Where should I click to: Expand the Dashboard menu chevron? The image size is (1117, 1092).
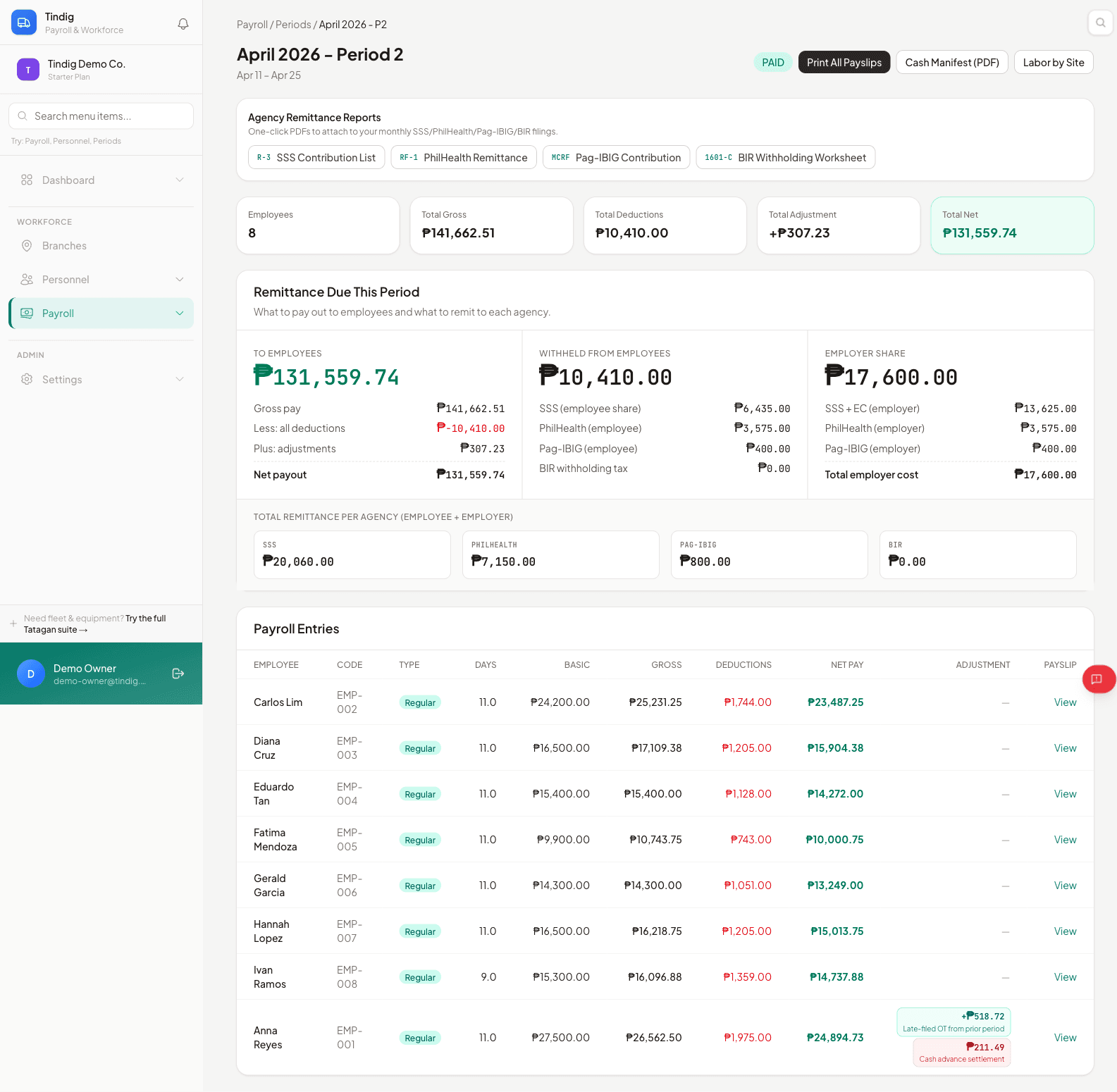pyautogui.click(x=180, y=180)
